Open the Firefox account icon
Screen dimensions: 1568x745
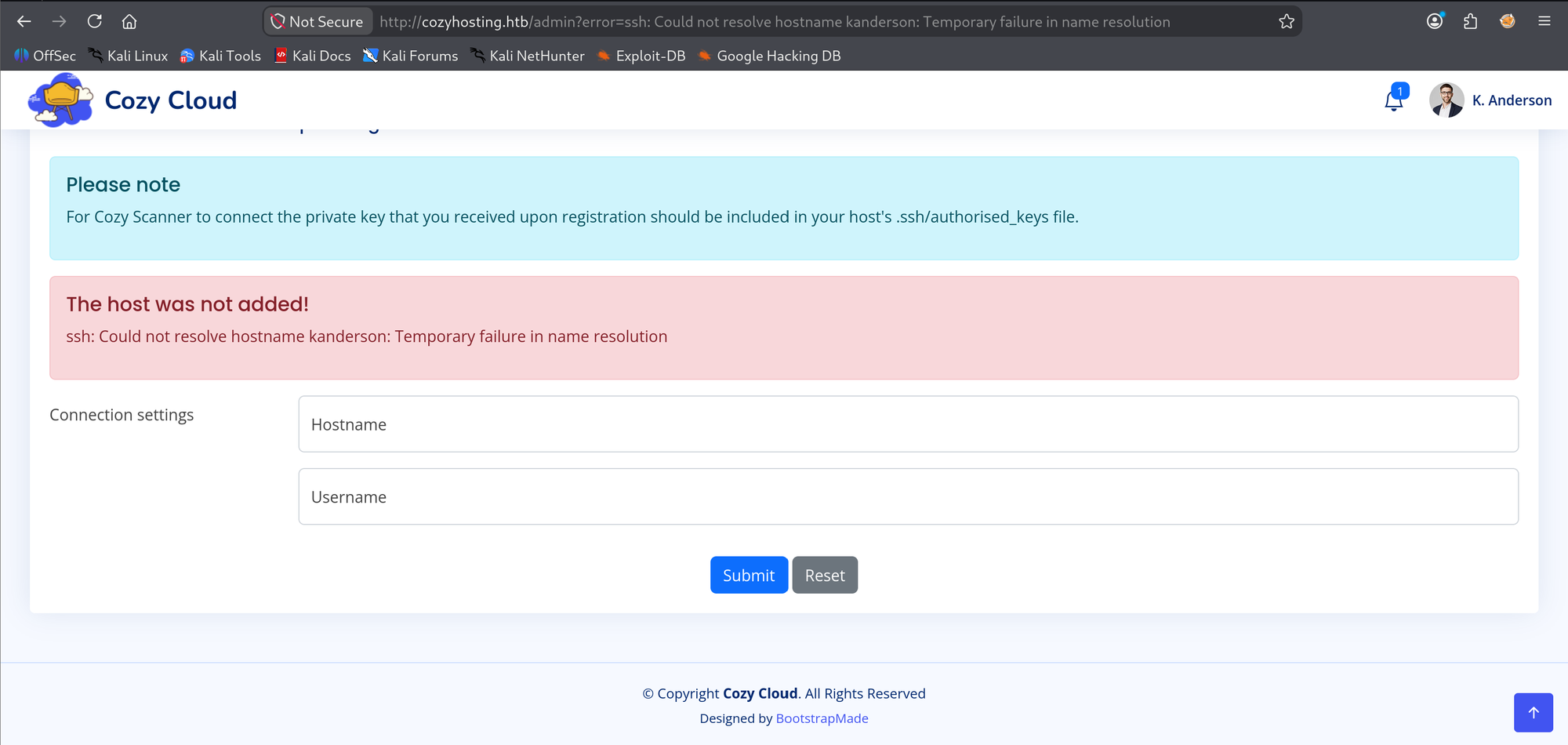(1435, 21)
